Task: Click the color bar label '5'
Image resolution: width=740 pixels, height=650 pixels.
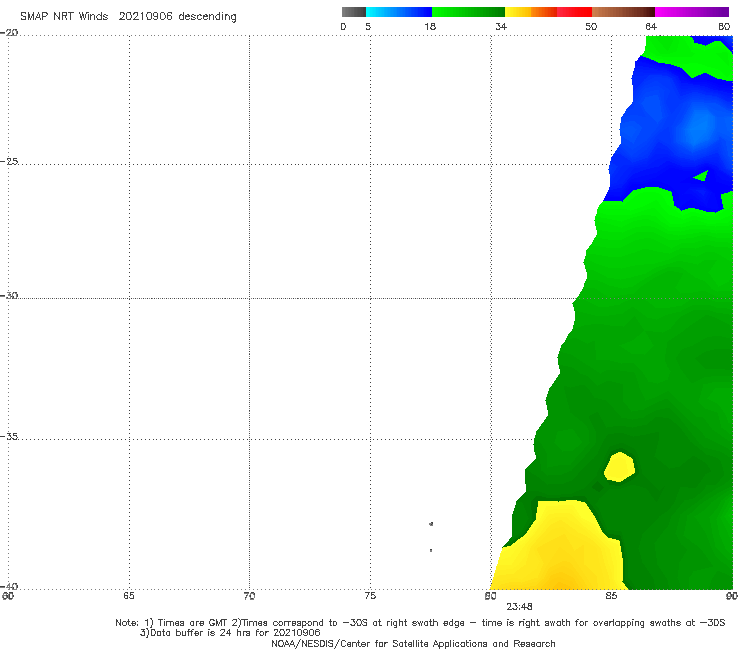Action: (x=368, y=26)
